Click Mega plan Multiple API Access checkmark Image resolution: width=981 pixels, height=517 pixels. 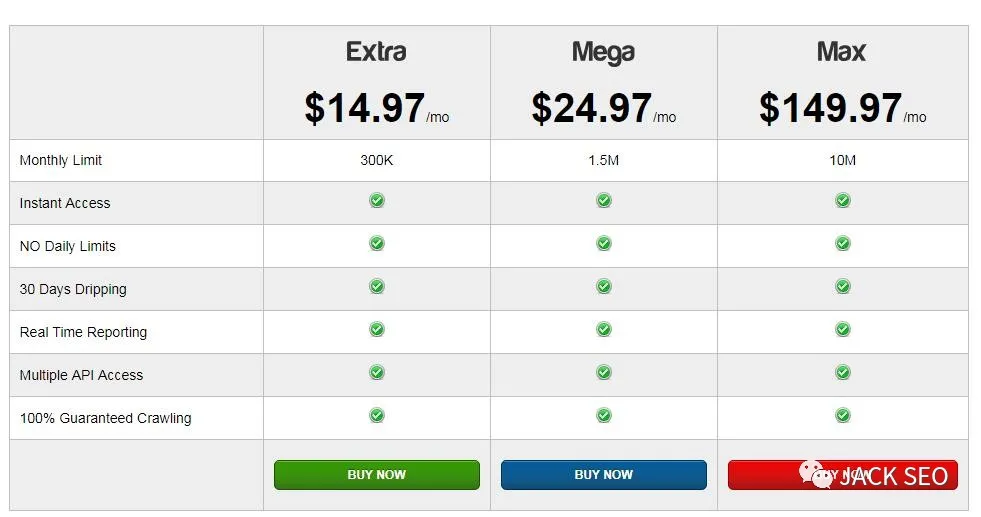pyautogui.click(x=604, y=373)
